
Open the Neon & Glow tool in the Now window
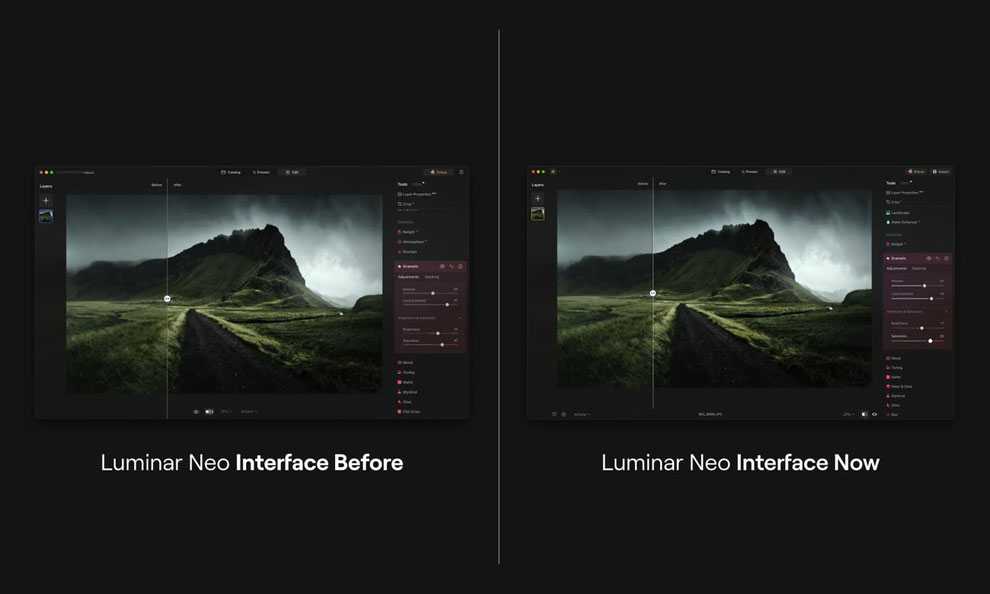[x=900, y=386]
